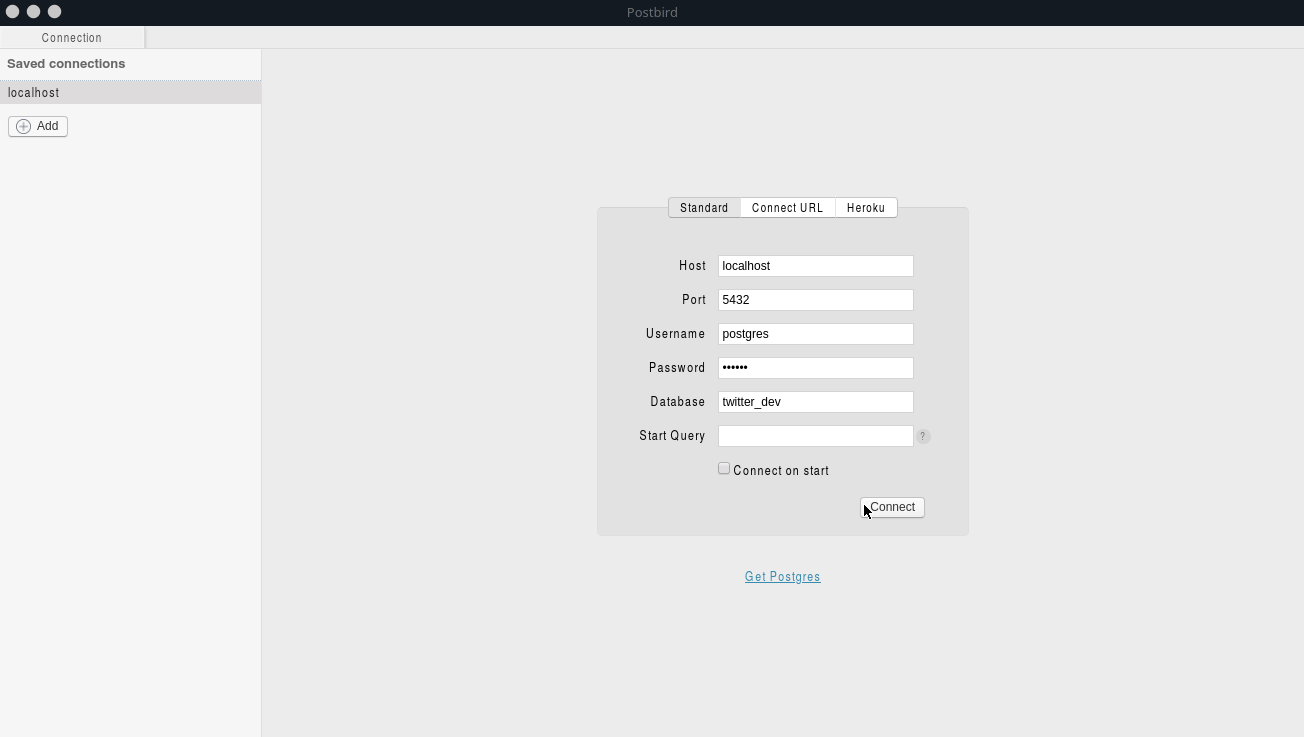
Task: Click the Username field showing postgres
Action: [815, 333]
